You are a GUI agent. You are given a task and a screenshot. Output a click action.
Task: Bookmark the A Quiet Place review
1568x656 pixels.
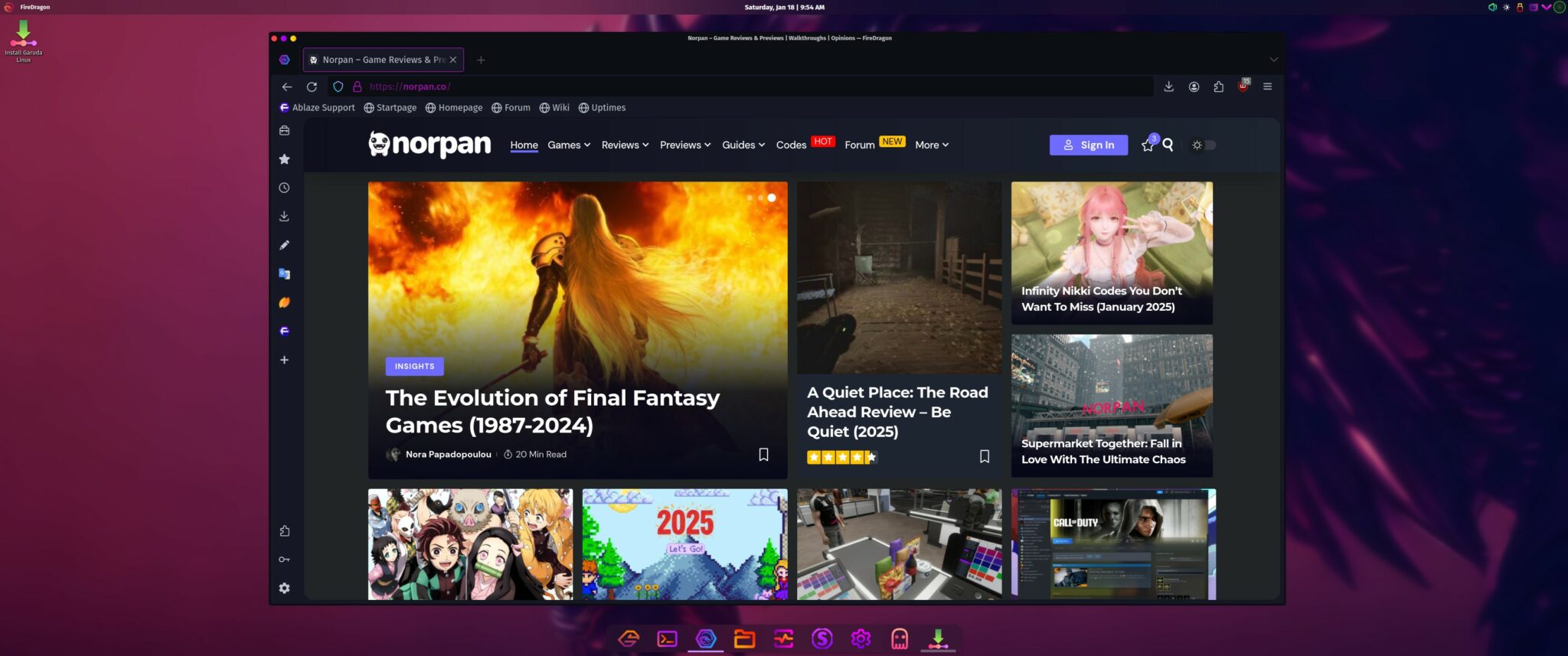click(x=985, y=456)
